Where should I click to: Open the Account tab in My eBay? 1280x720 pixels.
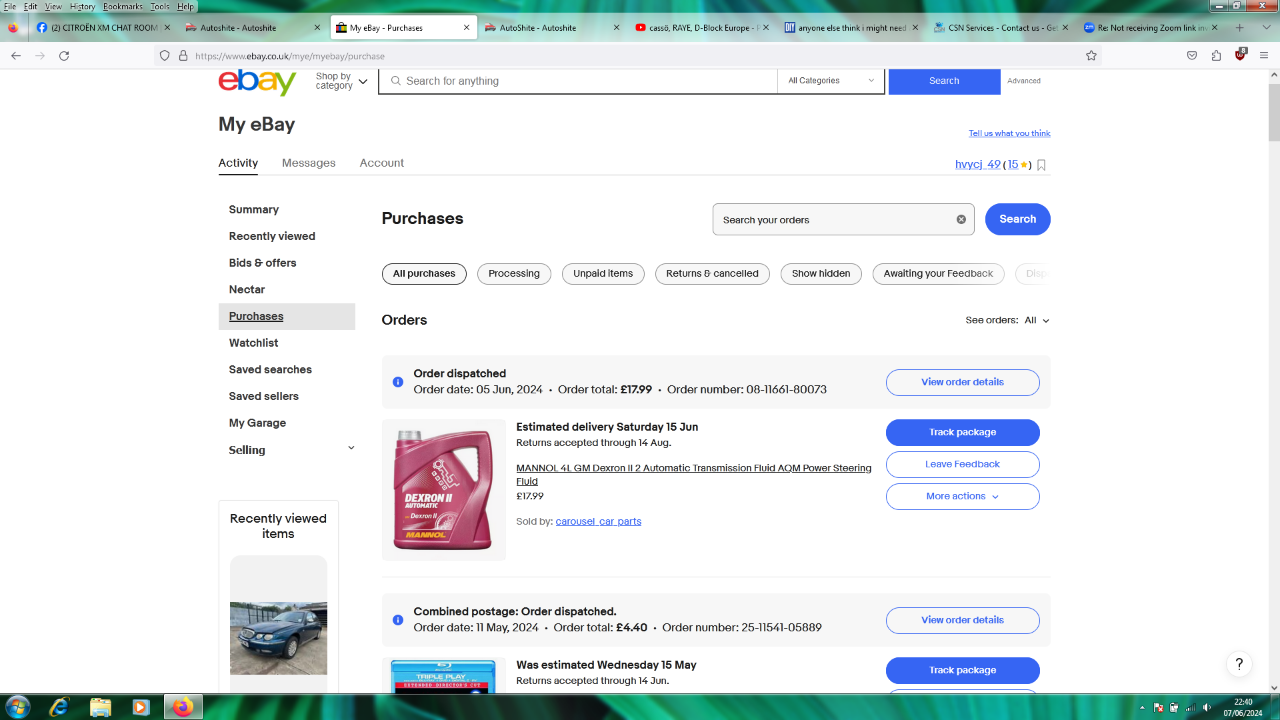pyautogui.click(x=382, y=163)
